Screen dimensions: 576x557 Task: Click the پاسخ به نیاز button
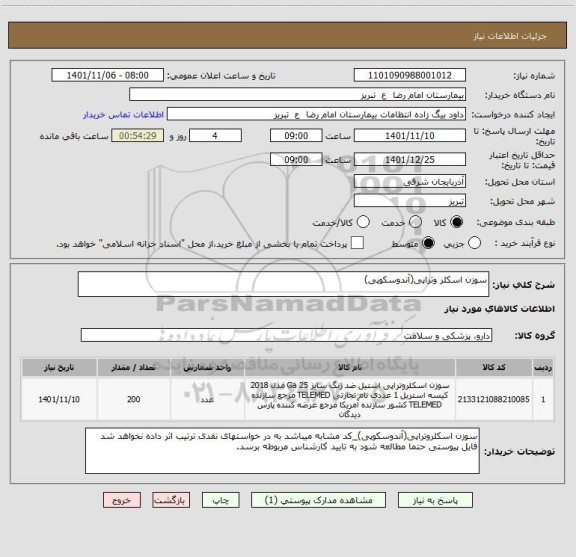coord(435,500)
